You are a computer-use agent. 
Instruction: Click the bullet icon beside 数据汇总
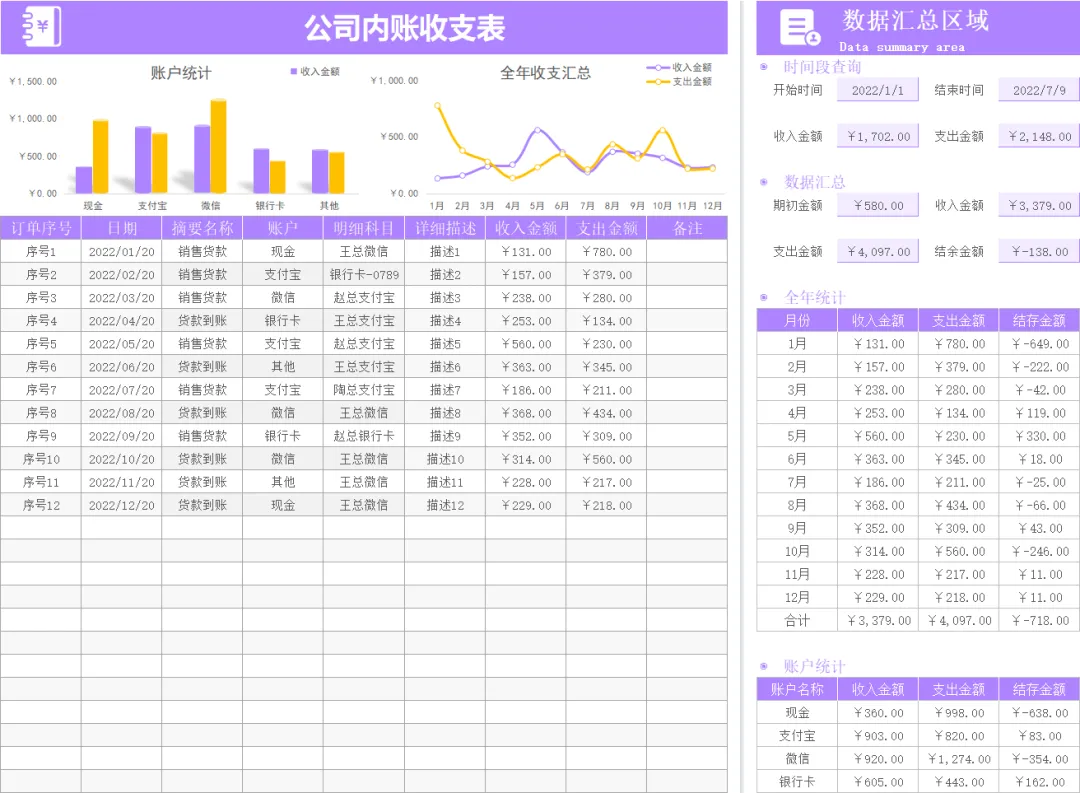[x=763, y=182]
